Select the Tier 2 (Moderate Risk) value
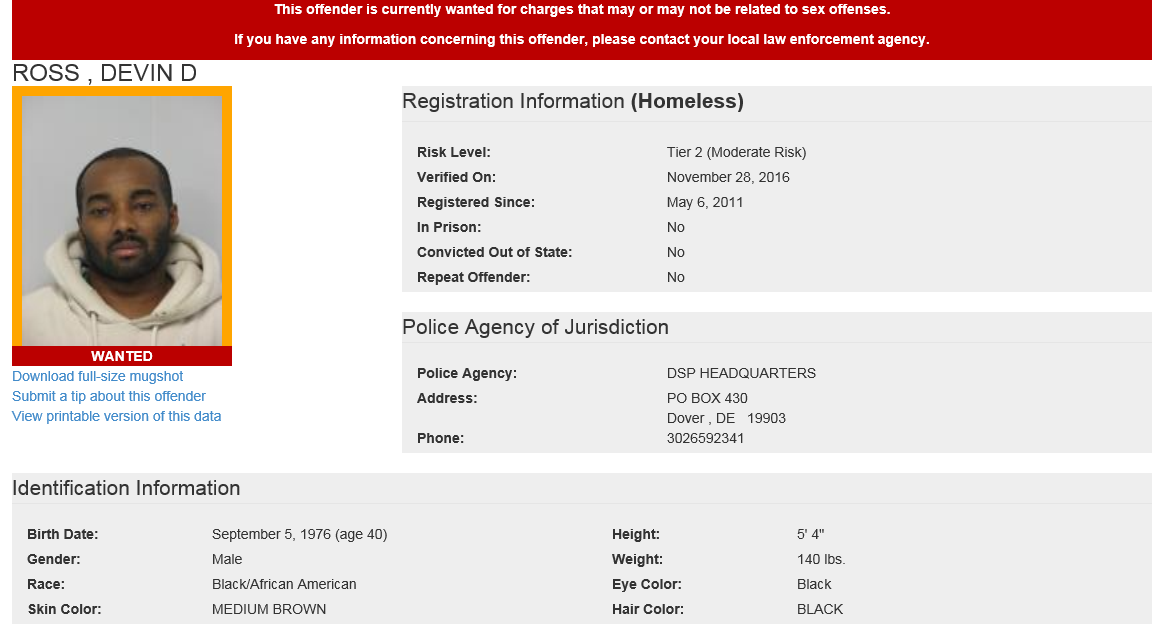The width and height of the screenshot is (1161, 633). coord(736,152)
